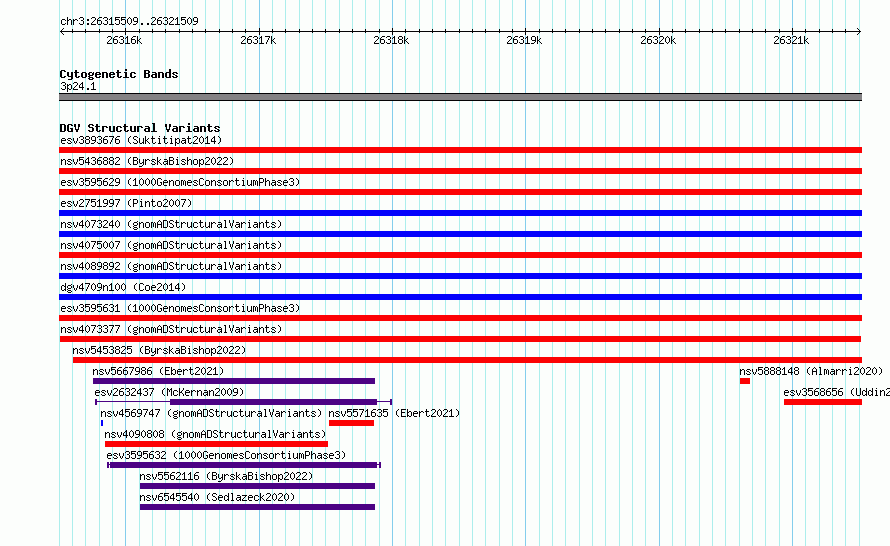The width and height of the screenshot is (890, 546).
Task: Click the nsv4073377 (gnomADStructuralVariants) label
Action: pos(171,329)
